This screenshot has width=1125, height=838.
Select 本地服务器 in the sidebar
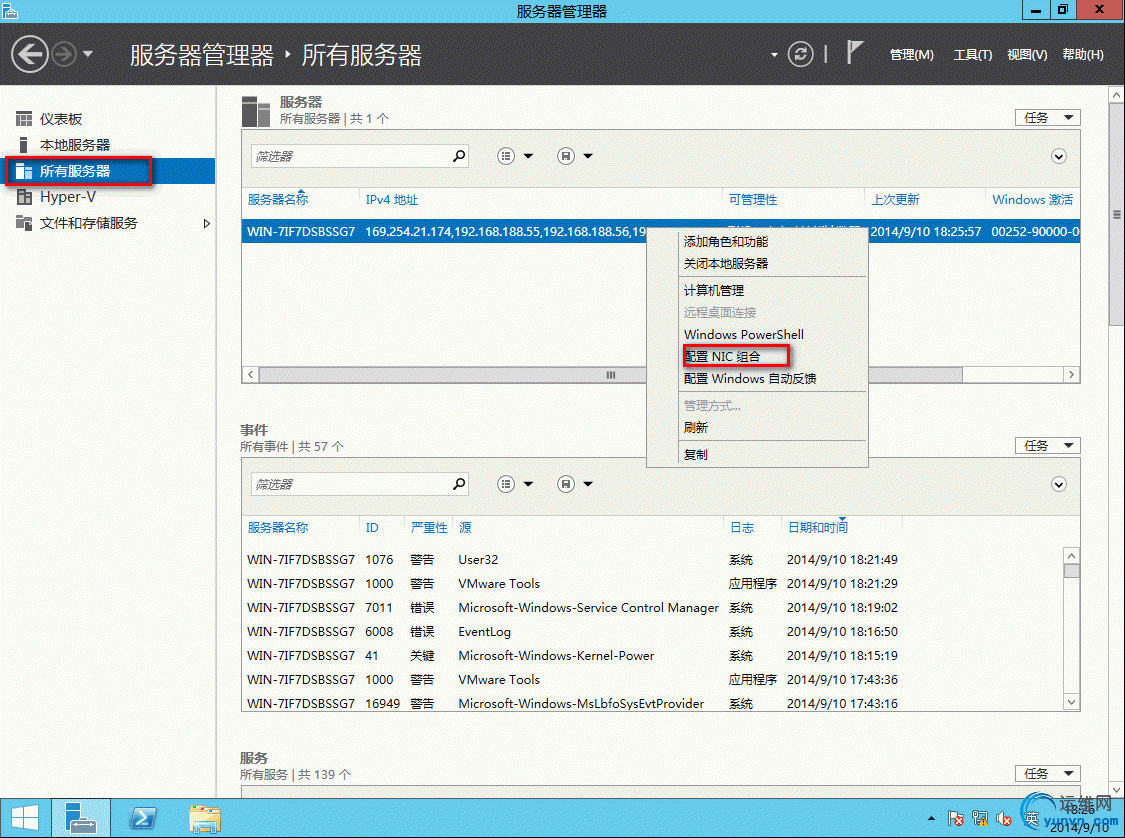pyautogui.click(x=75, y=145)
